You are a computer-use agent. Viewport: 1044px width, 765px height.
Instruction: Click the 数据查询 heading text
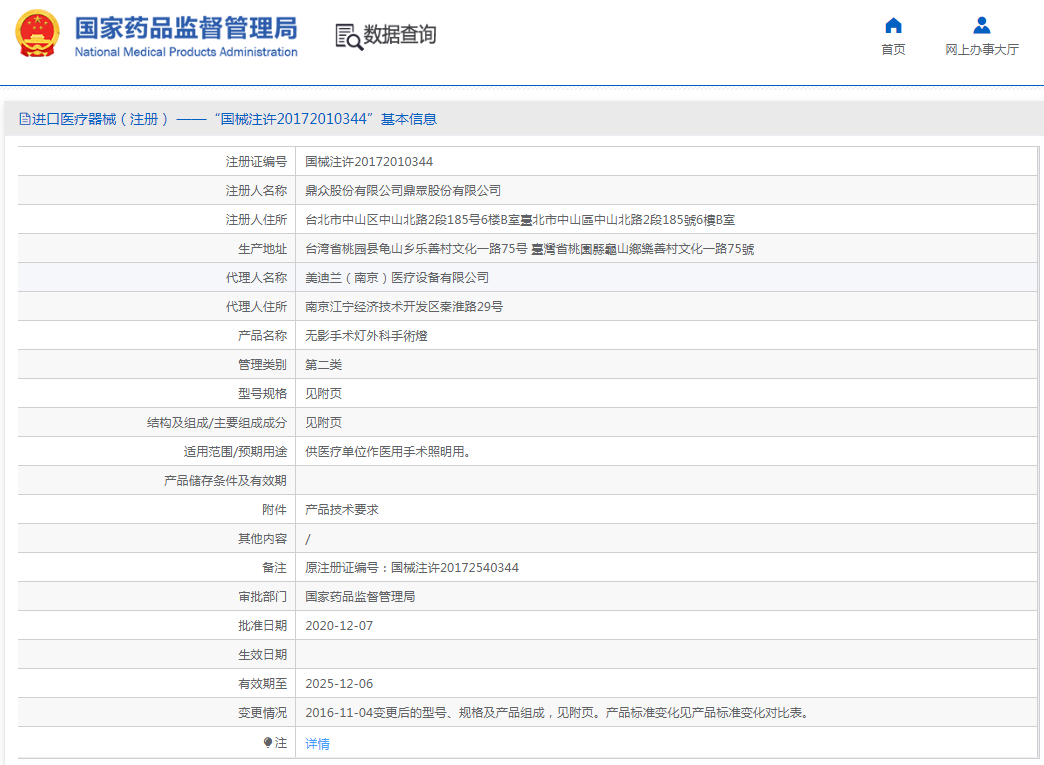pyautogui.click(x=400, y=35)
